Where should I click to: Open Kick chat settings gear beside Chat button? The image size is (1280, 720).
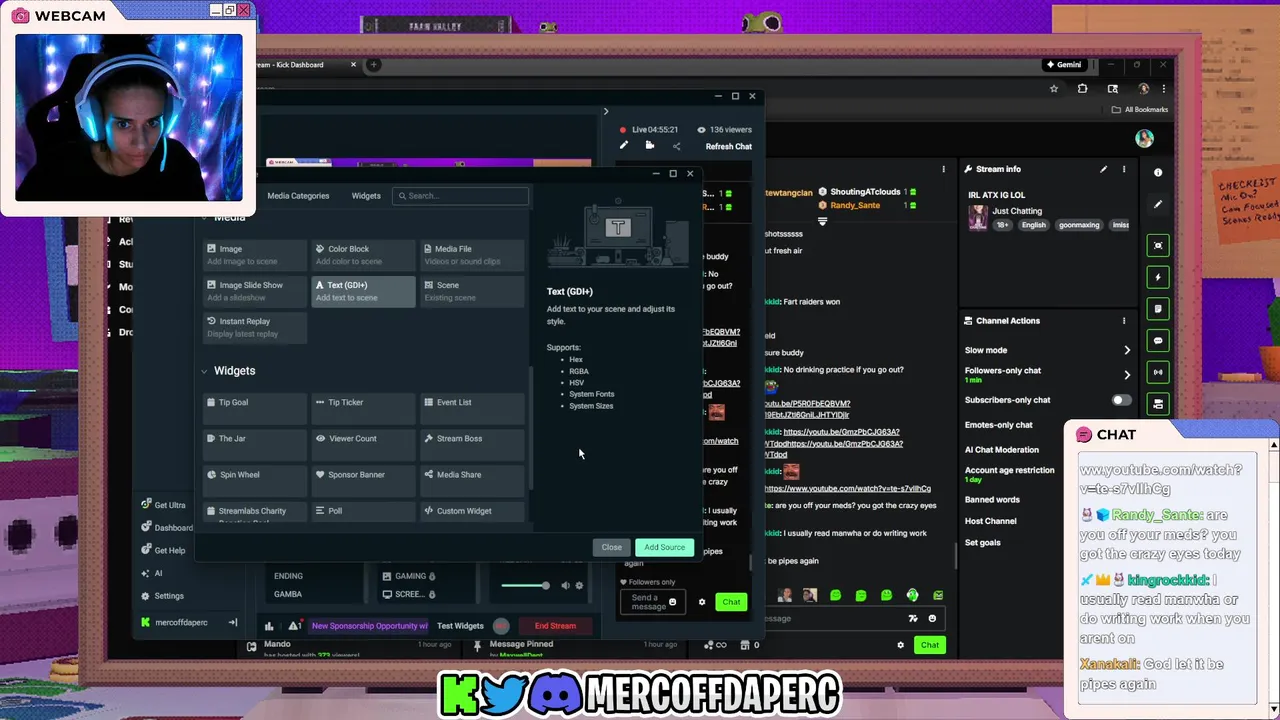[901, 645]
